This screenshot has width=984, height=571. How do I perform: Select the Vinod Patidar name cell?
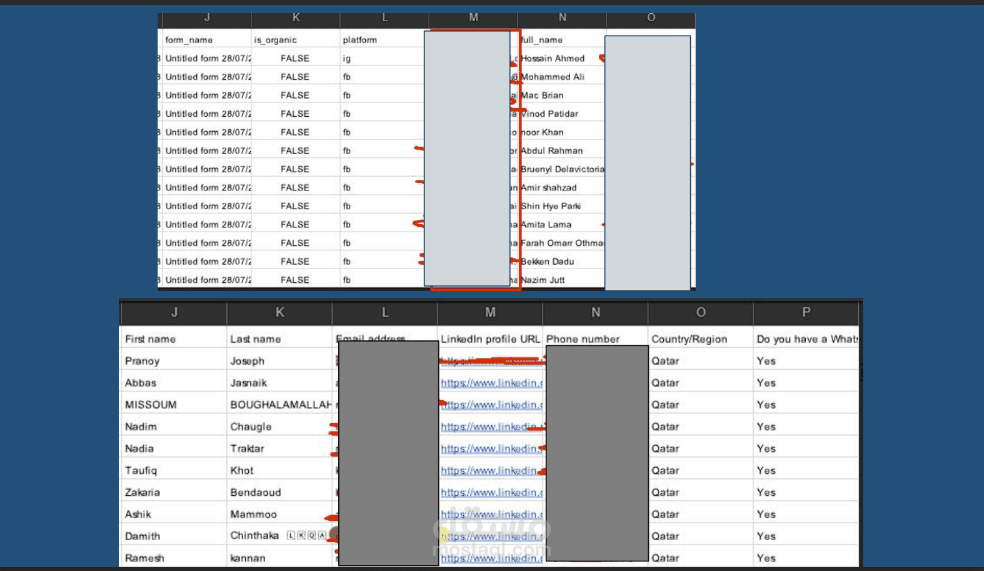[x=562, y=114]
